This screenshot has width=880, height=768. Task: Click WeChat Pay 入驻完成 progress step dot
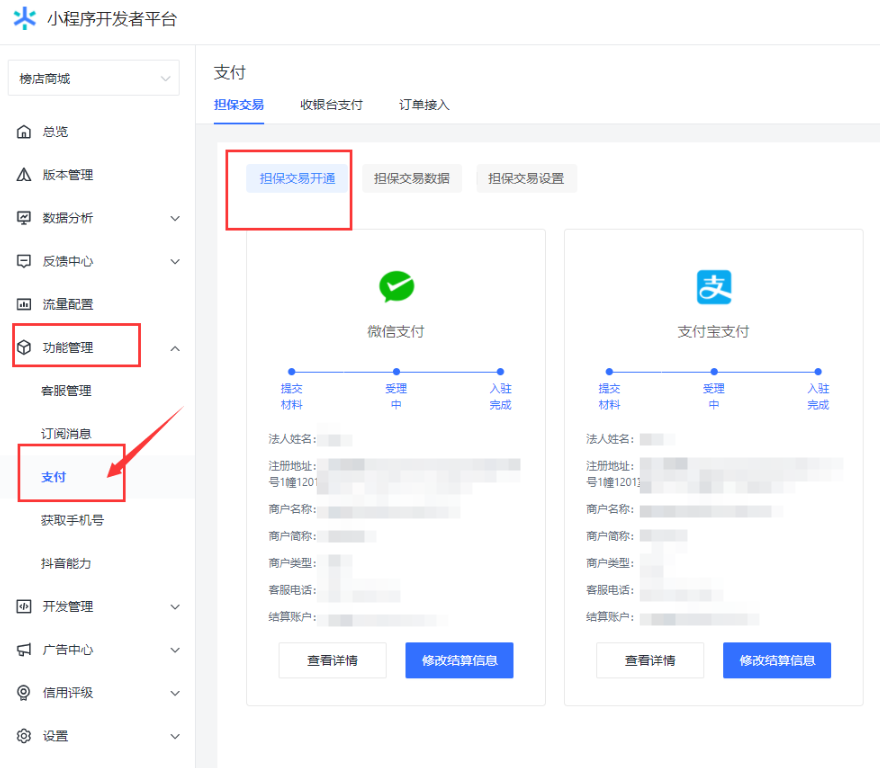[x=501, y=372]
